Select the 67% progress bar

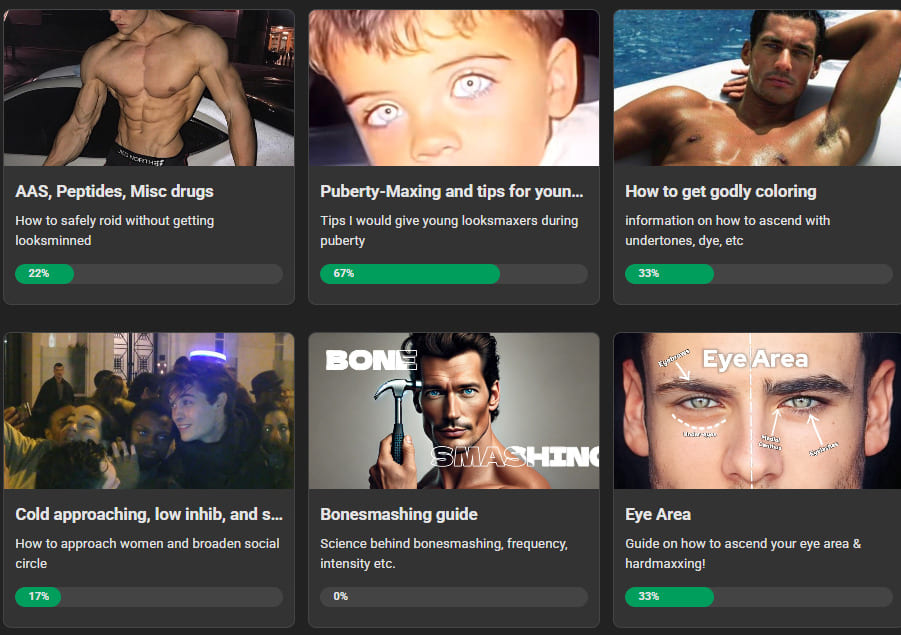click(453, 274)
